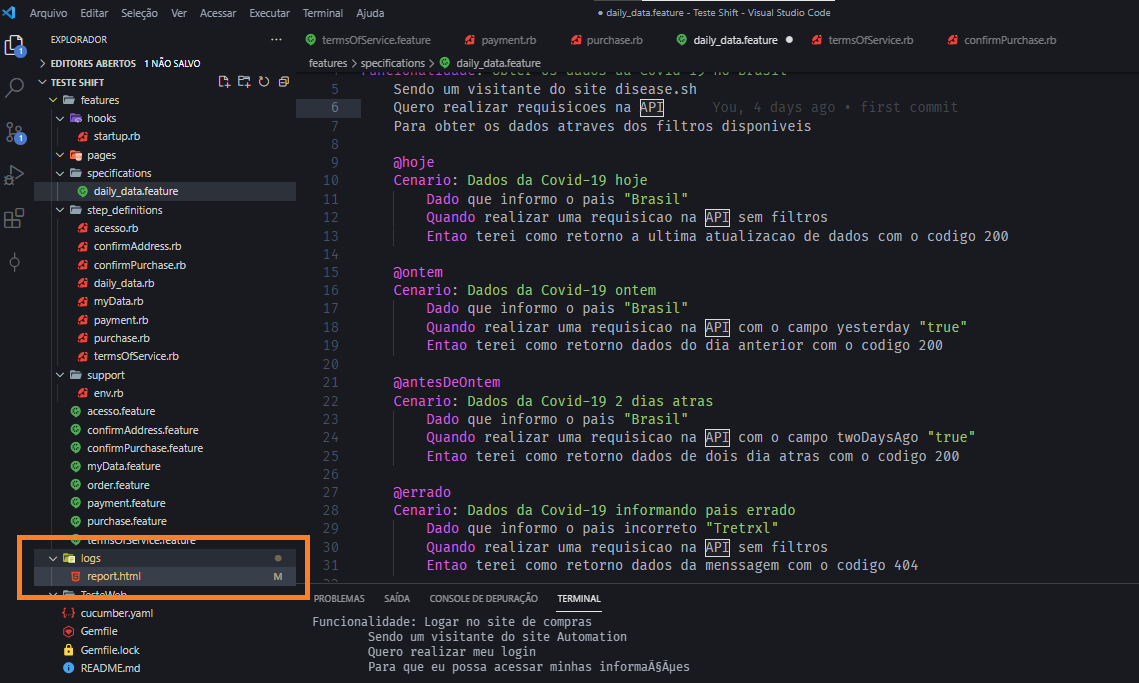Image resolution: width=1139 pixels, height=683 pixels.
Task: Open explorer more actions ellipsis
Action: tap(276, 39)
